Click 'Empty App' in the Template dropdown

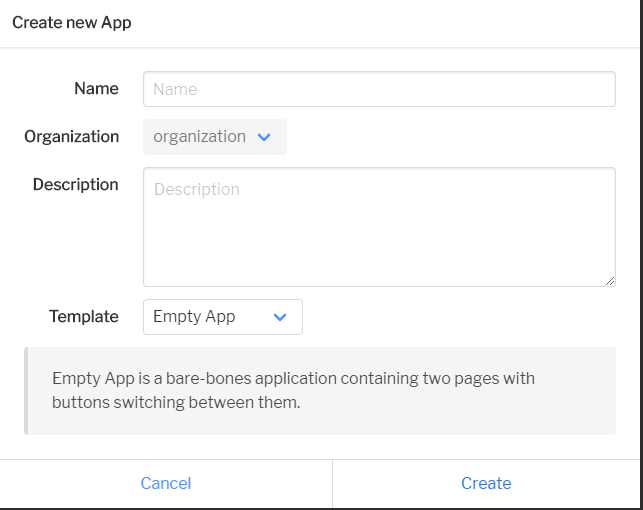[x=194, y=316]
